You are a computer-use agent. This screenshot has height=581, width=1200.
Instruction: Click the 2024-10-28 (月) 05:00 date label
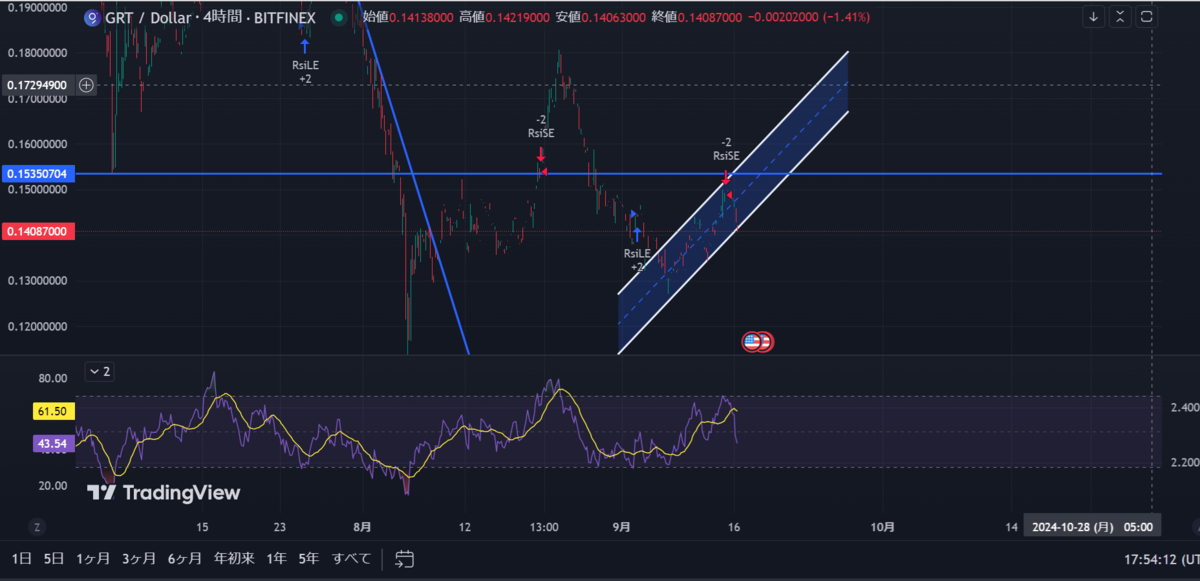(1092, 527)
